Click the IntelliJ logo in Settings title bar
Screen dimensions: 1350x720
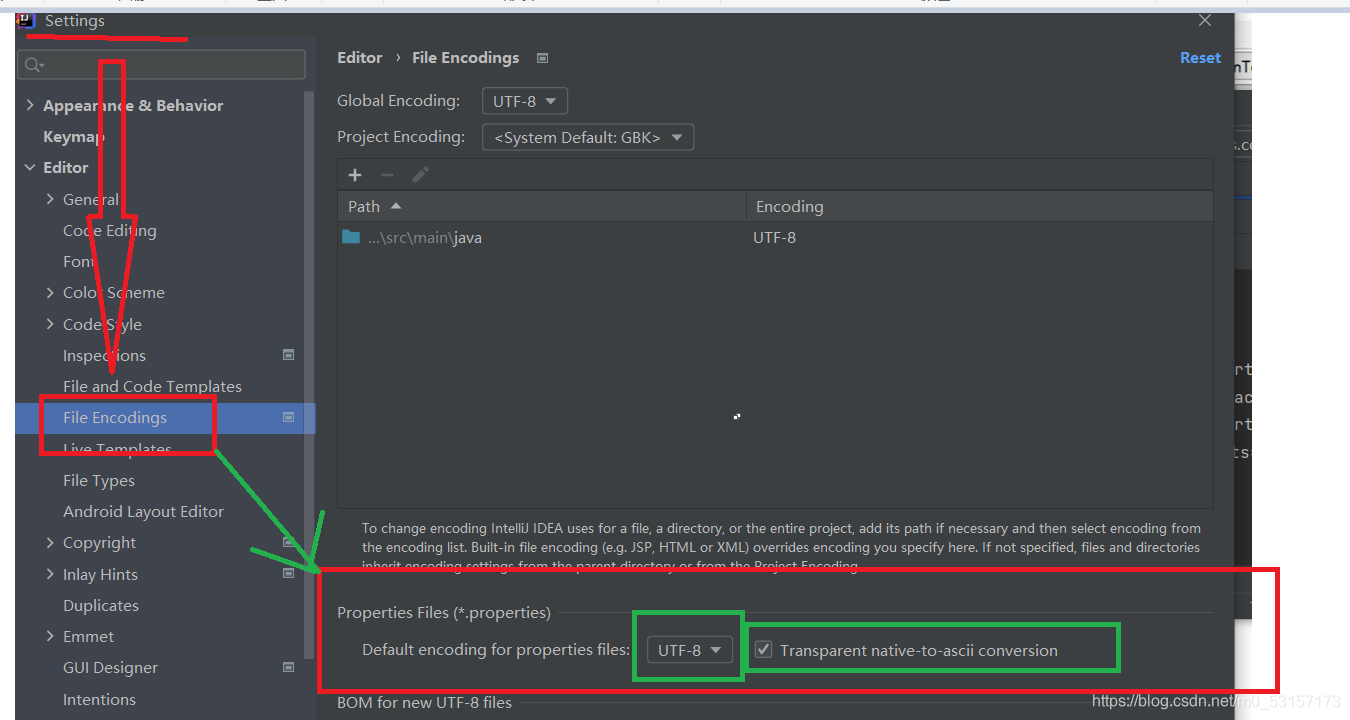click(26, 21)
